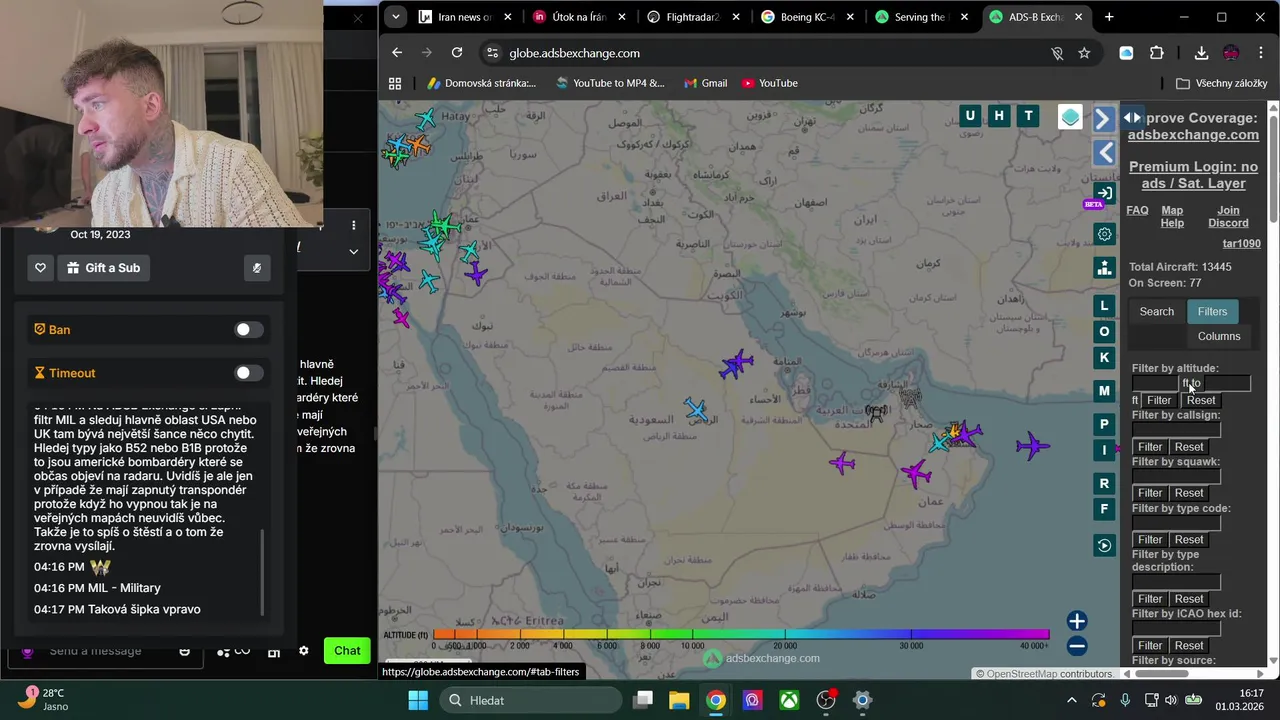The width and height of the screenshot is (1280, 720).
Task: Open the Premium Login link
Action: 1193,175
